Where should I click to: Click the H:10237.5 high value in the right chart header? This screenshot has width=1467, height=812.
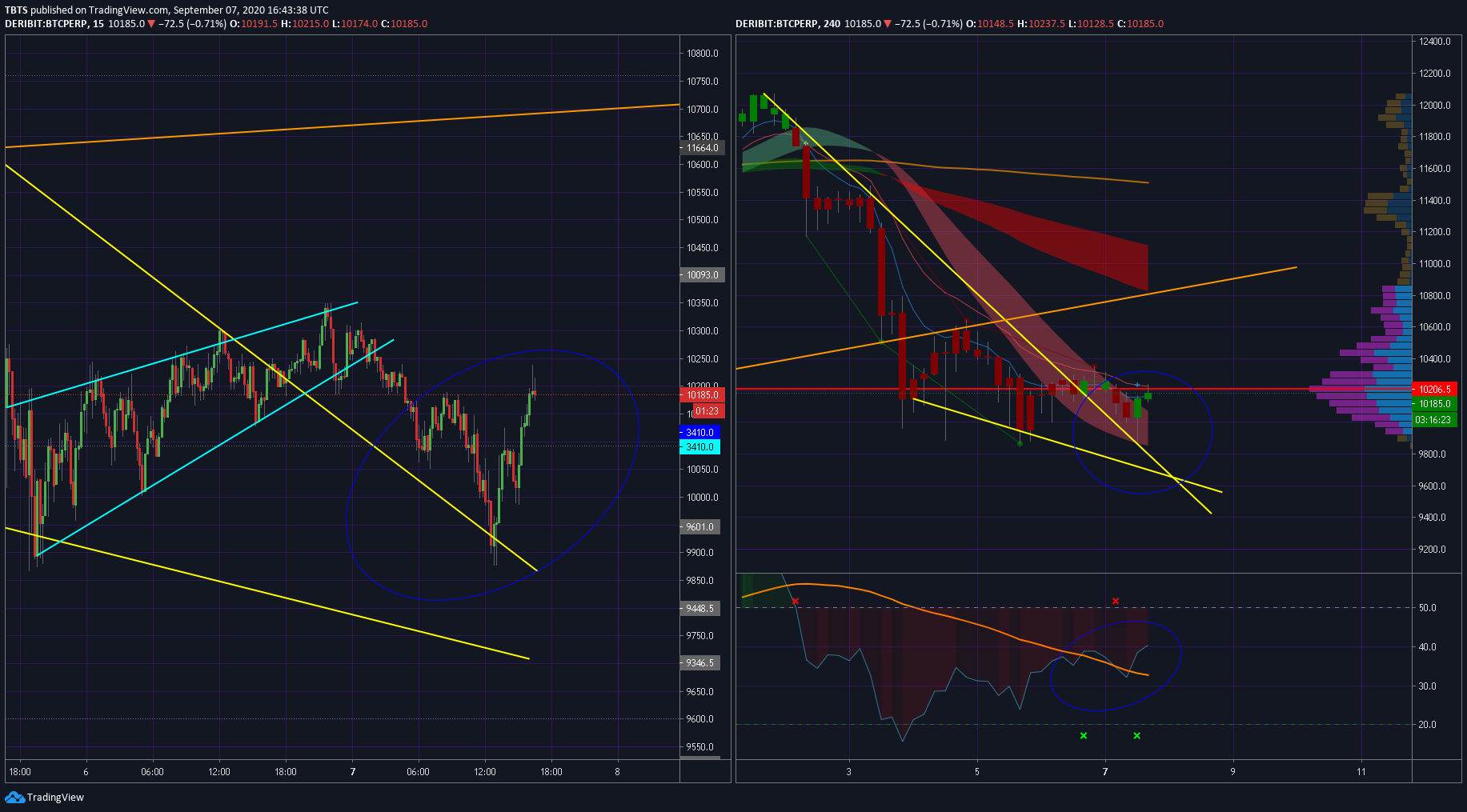click(x=1041, y=24)
